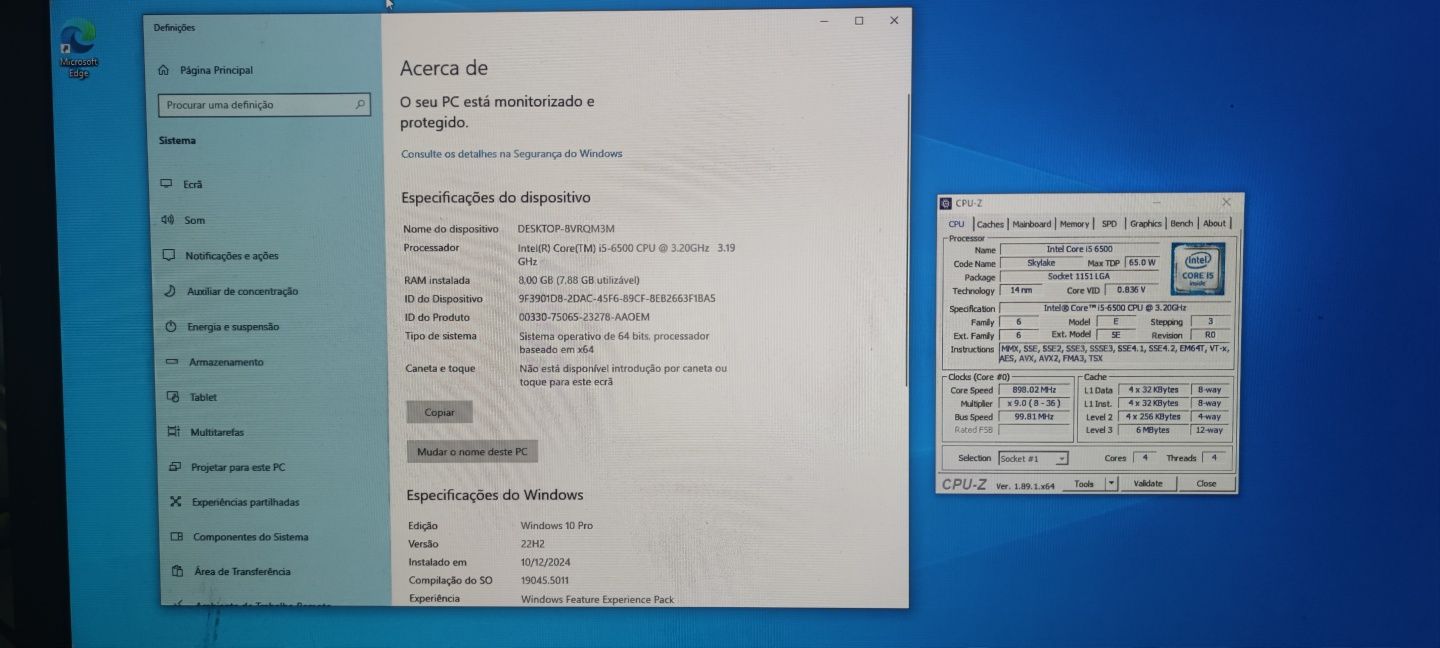The image size is (1440, 648).
Task: Click the Name field Intel Core i5 6500 in CPU-Z
Action: tap(1080, 249)
